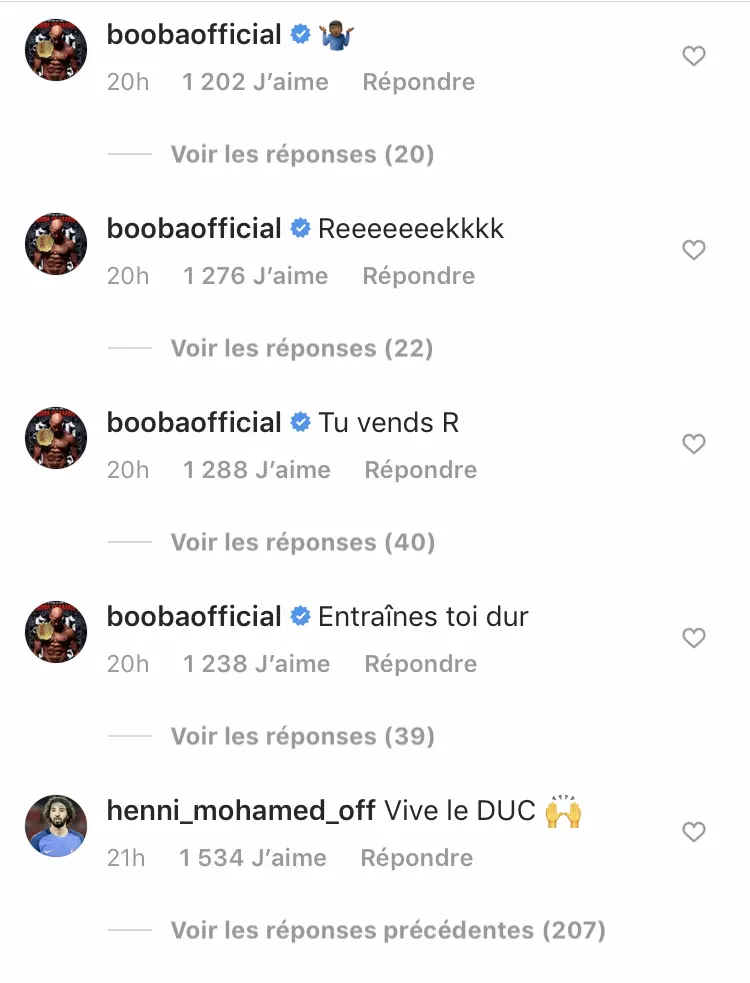Image resolution: width=750 pixels, height=983 pixels.
Task: Click the verified badge on 'Tu vends R' comment
Action: (300, 423)
